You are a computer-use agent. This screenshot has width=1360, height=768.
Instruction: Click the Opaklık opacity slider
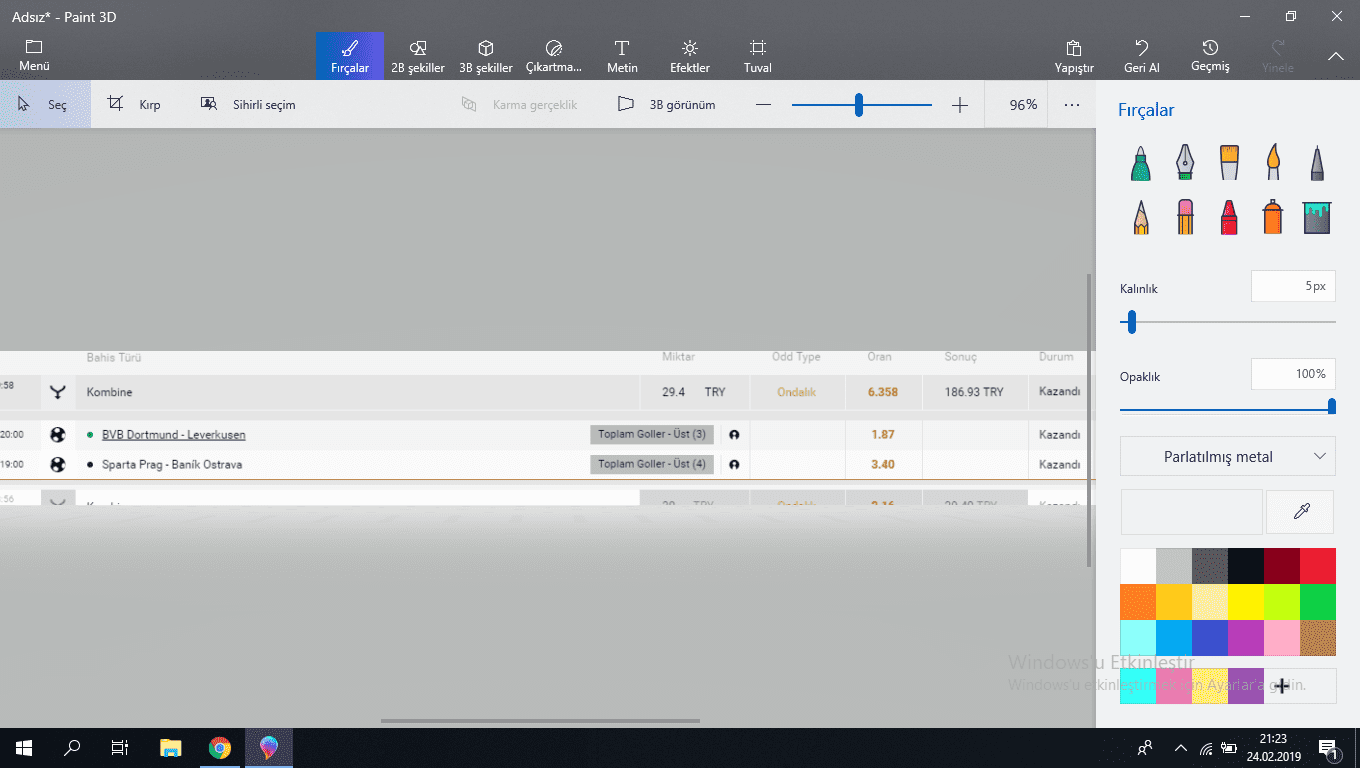pyautogui.click(x=1228, y=406)
